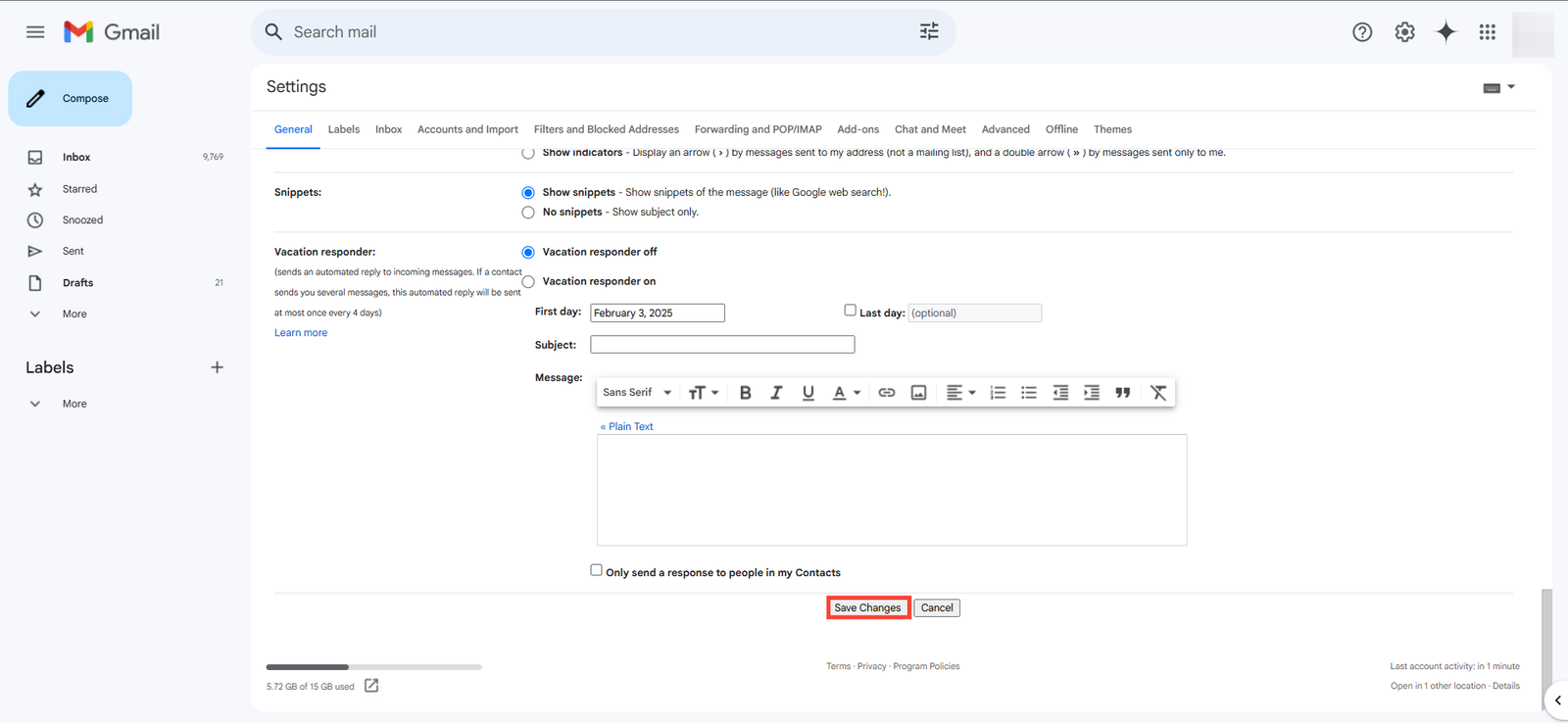The width and height of the screenshot is (1568, 723).
Task: Select No snippets option
Action: pos(528,213)
